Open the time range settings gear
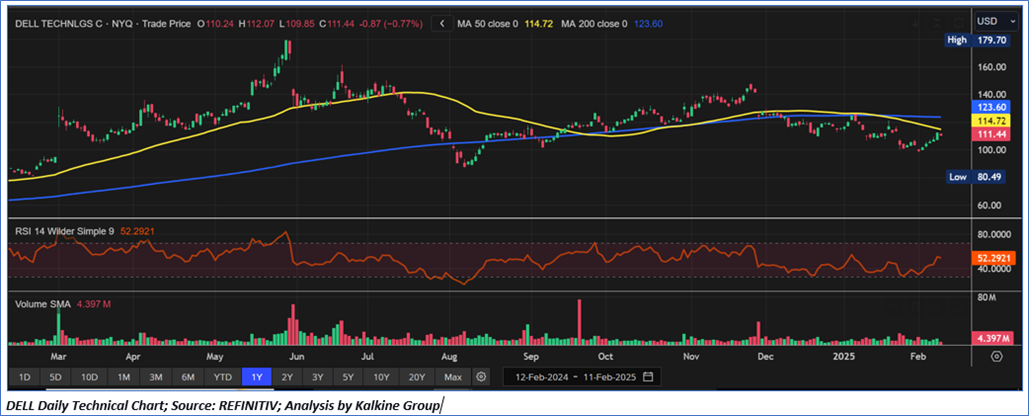1029x416 pixels. pos(481,377)
